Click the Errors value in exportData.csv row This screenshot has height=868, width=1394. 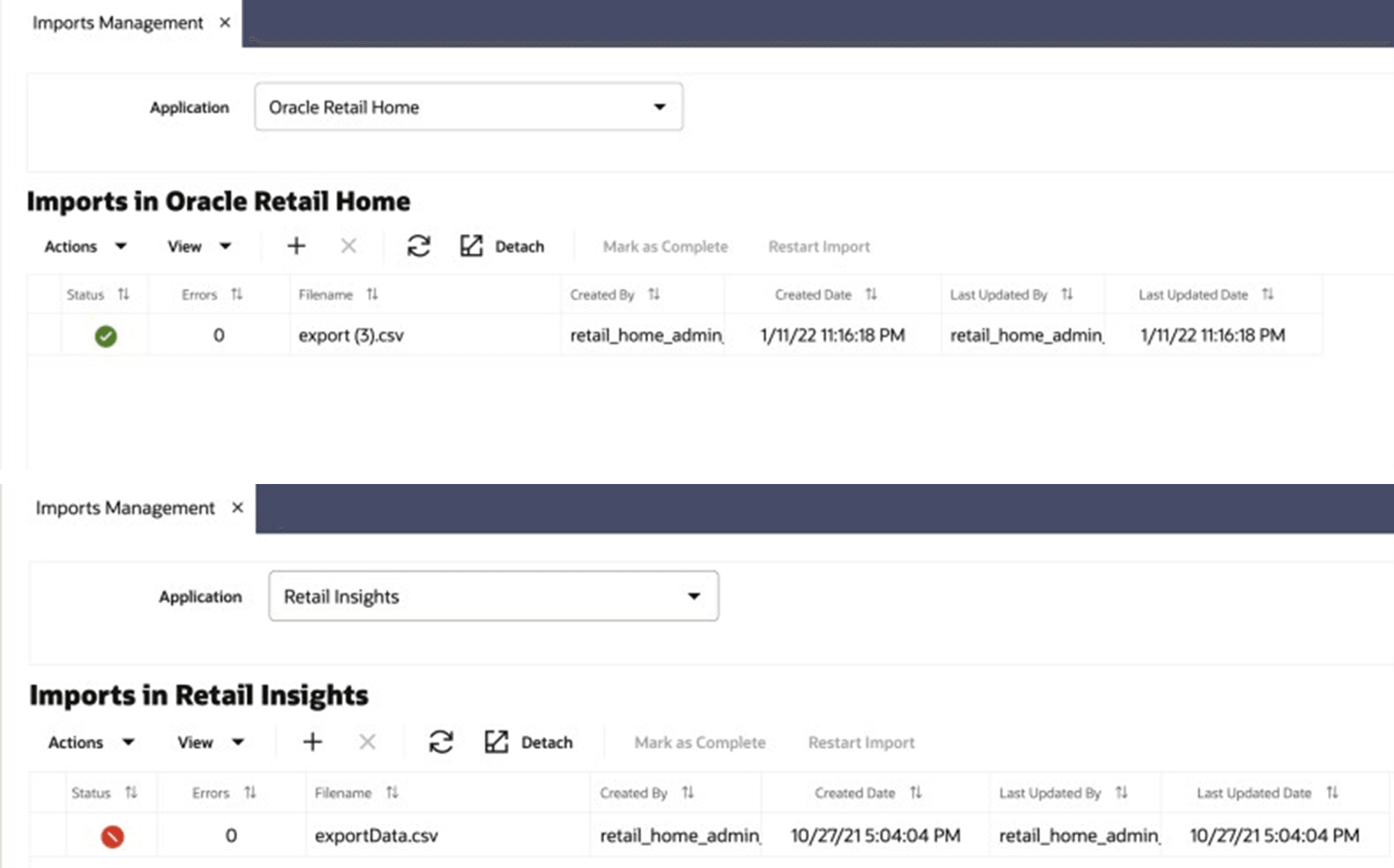pos(231,836)
